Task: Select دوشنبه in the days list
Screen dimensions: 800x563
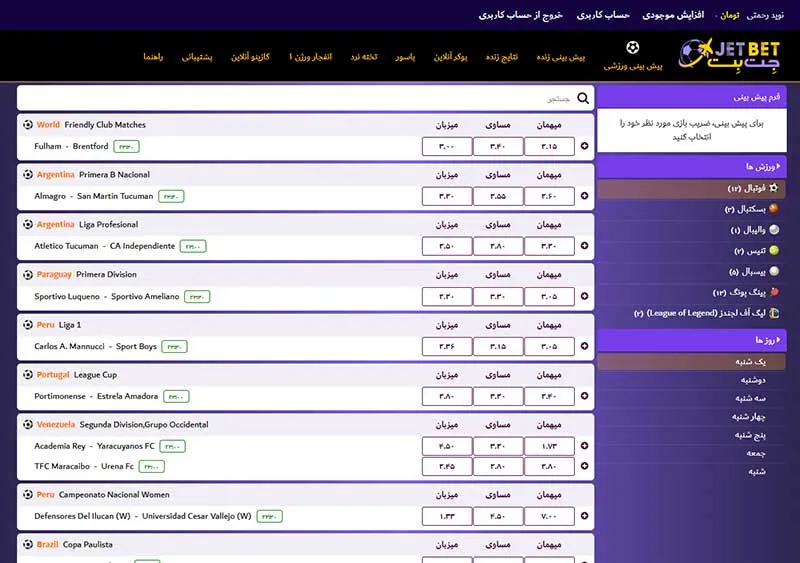Action: 753,380
